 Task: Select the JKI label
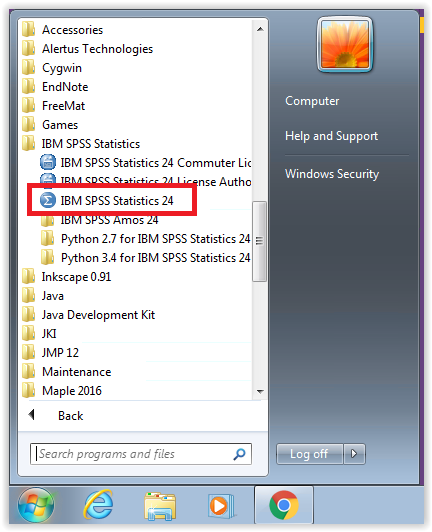[x=49, y=334]
